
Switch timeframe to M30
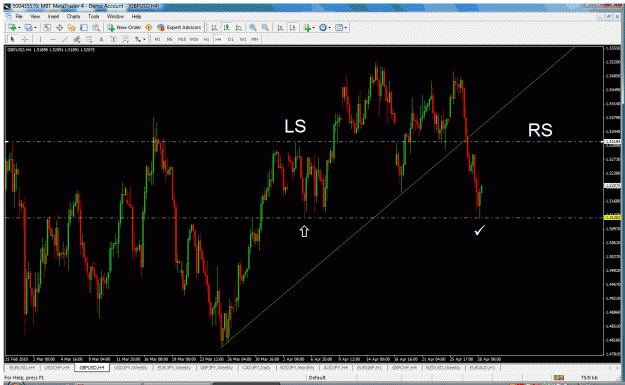(194, 39)
